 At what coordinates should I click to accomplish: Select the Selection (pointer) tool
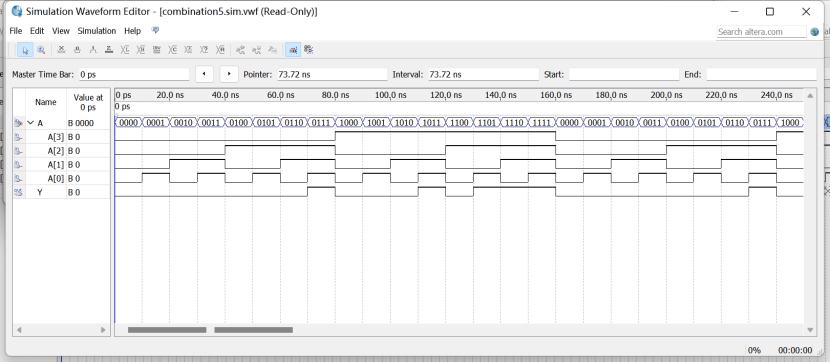(x=25, y=50)
